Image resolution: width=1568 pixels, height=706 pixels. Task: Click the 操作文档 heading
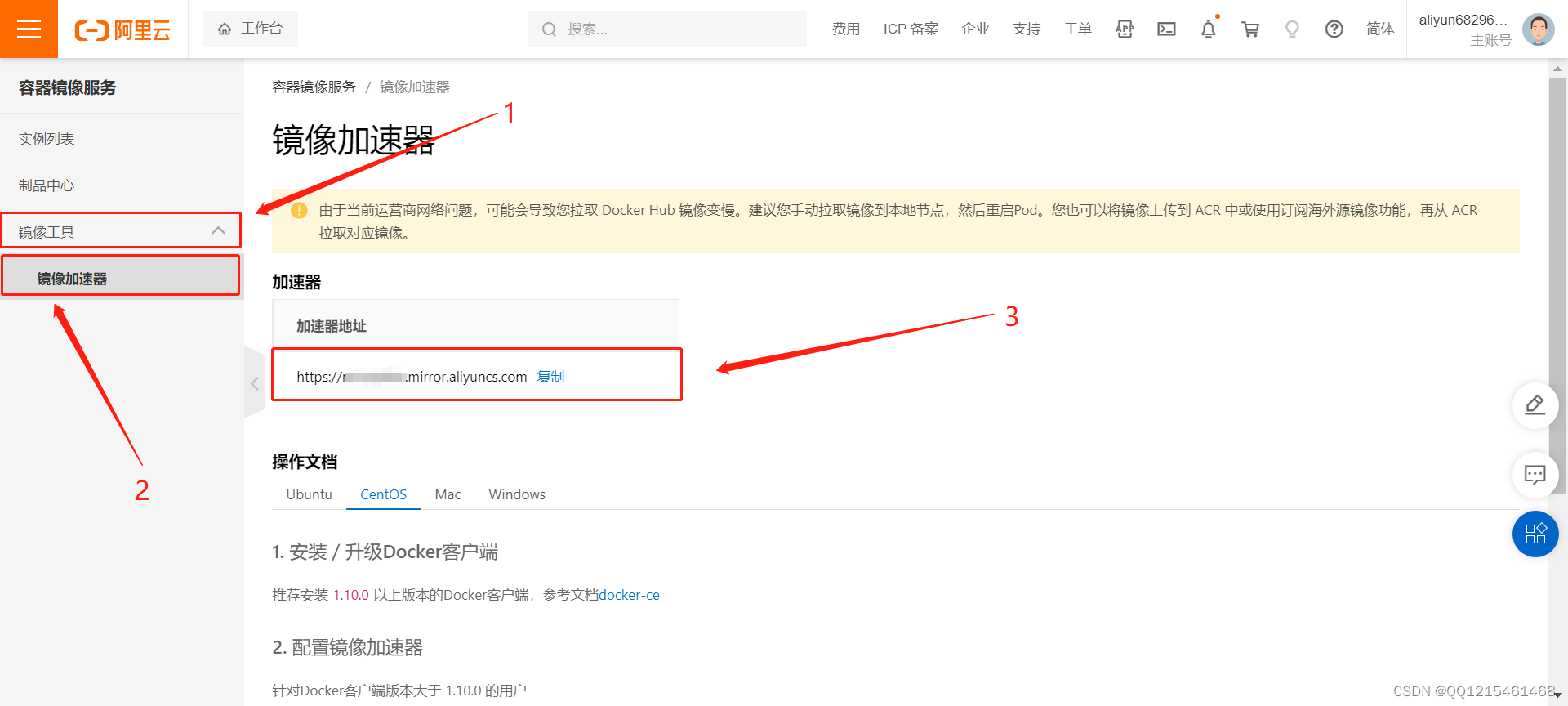pos(305,462)
